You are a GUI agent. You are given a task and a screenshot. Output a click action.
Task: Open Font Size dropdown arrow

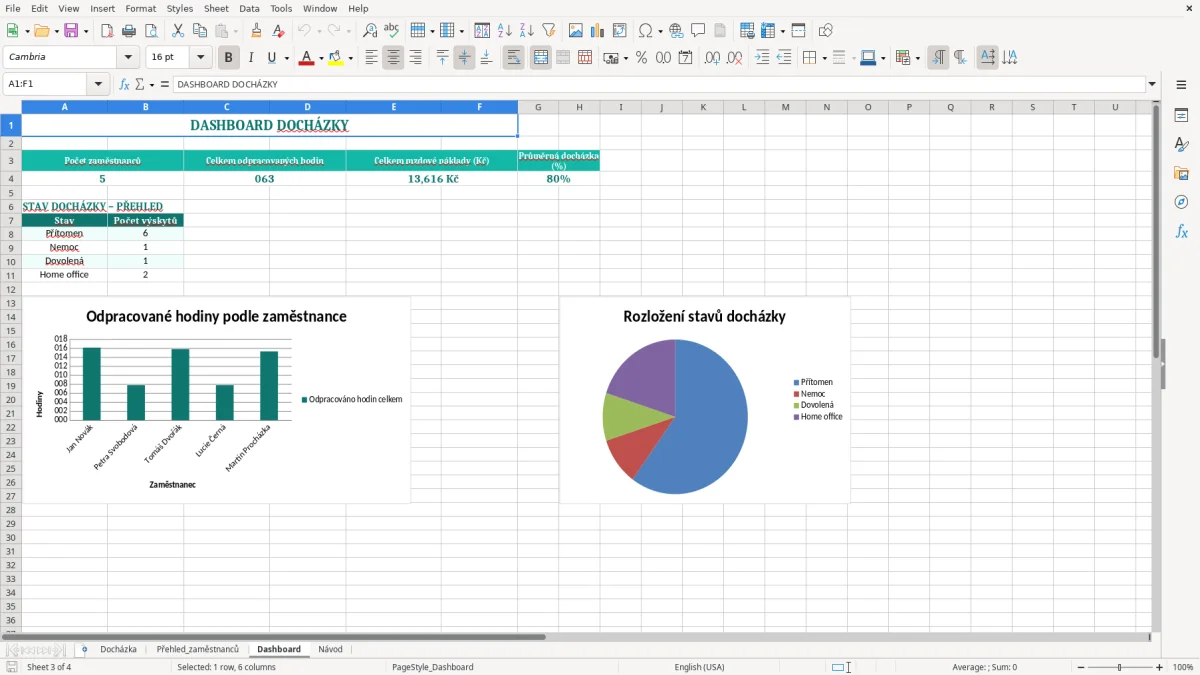point(200,58)
